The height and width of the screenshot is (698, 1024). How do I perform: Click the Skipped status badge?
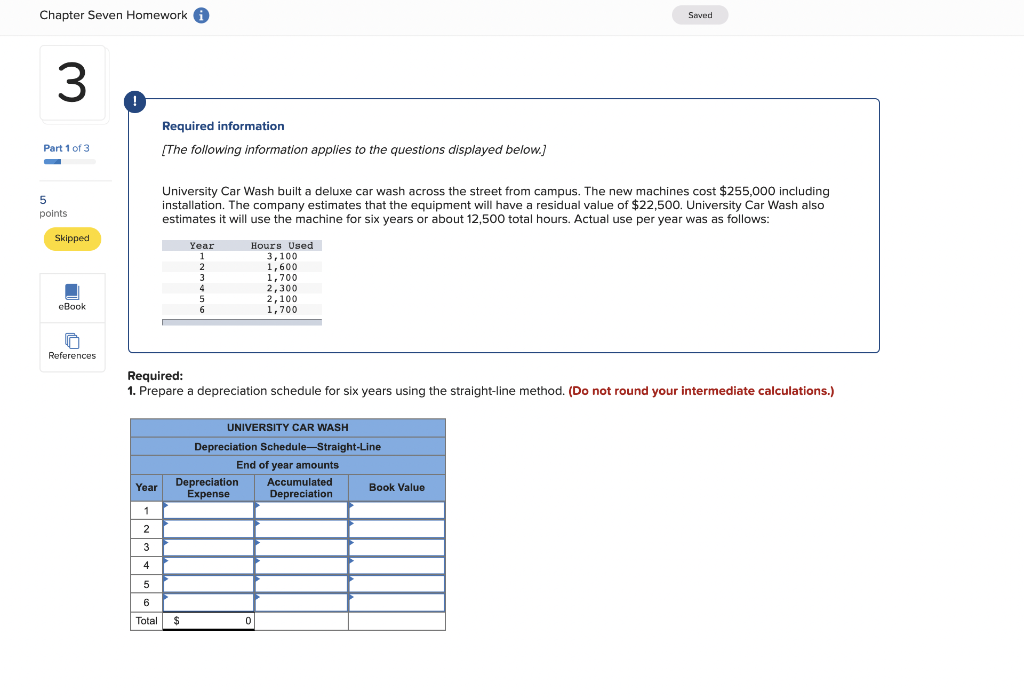(x=72, y=238)
